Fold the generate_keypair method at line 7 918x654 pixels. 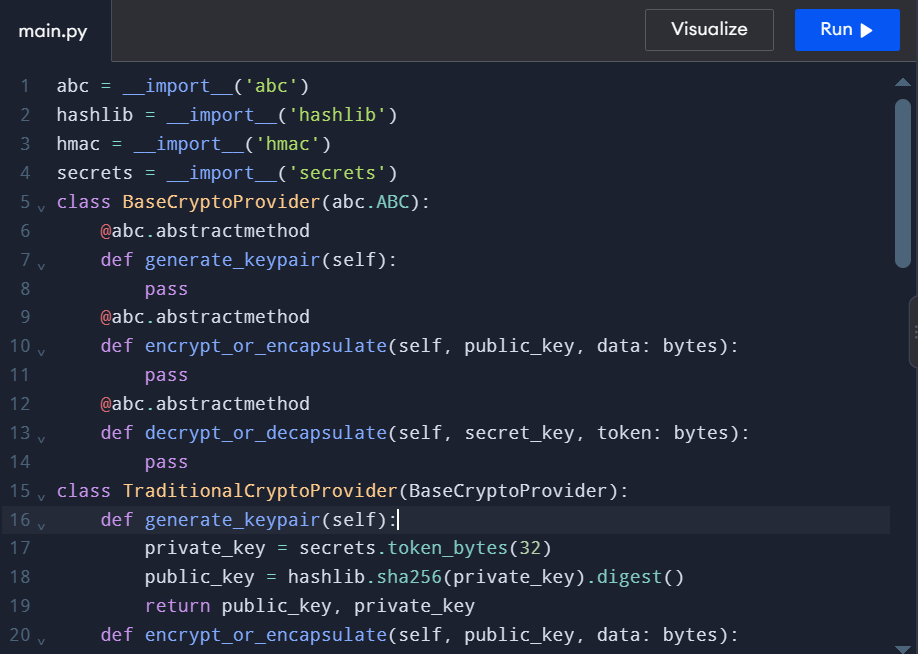pos(41,265)
